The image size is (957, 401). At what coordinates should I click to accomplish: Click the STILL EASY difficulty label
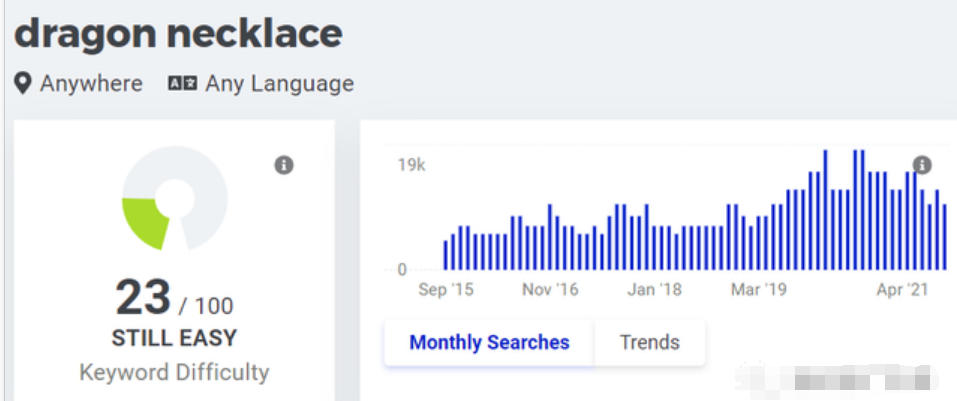point(174,337)
